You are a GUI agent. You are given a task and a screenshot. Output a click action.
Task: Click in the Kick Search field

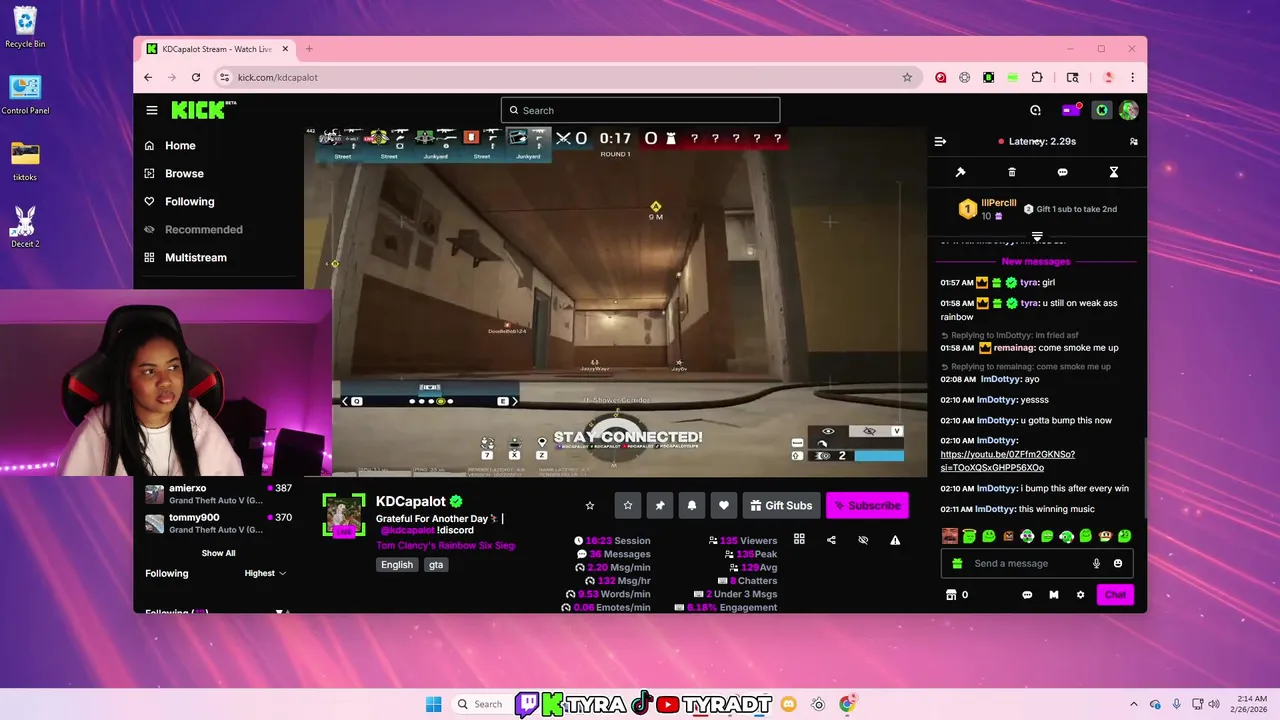[640, 110]
